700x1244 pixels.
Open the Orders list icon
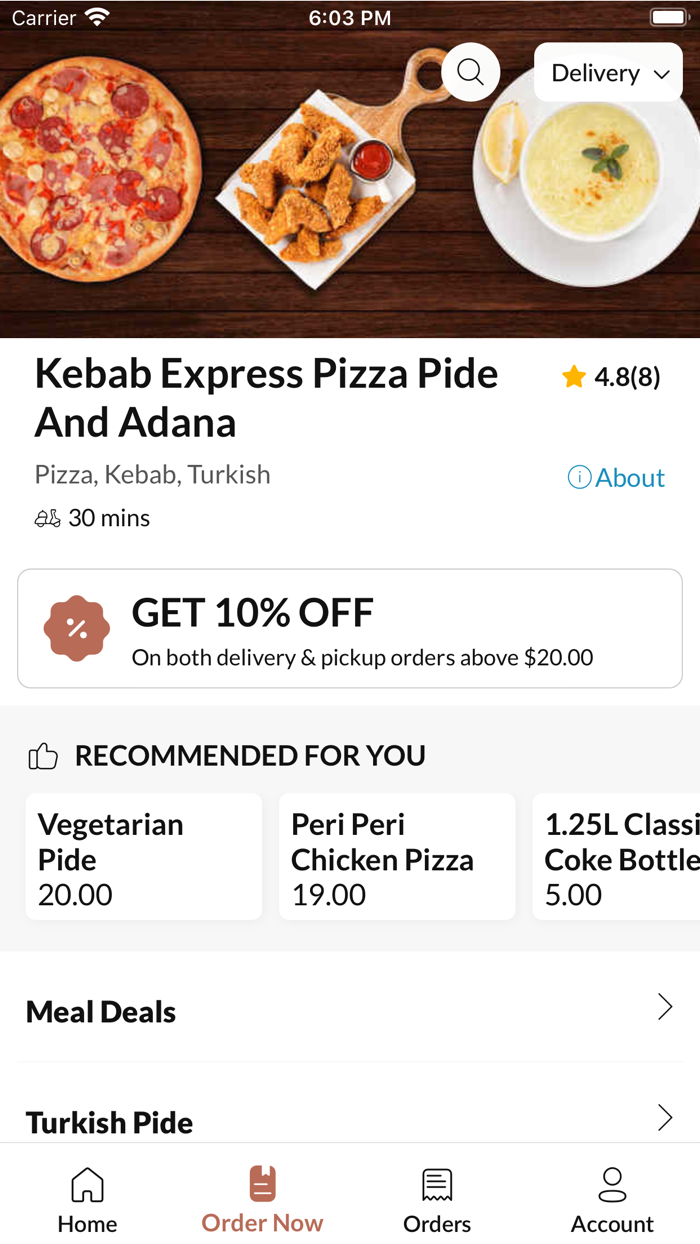coord(437,1183)
